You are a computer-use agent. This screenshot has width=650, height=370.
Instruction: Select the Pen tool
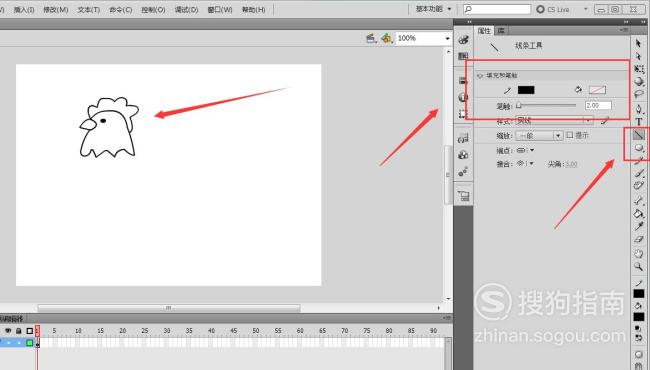[639, 109]
